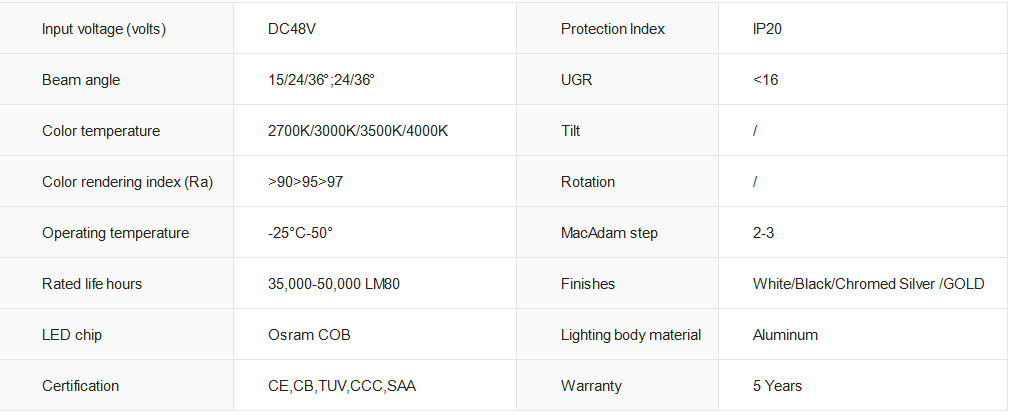This screenshot has height=415, width=1010.
Task: Click the Beam angle label
Action: (x=81, y=80)
